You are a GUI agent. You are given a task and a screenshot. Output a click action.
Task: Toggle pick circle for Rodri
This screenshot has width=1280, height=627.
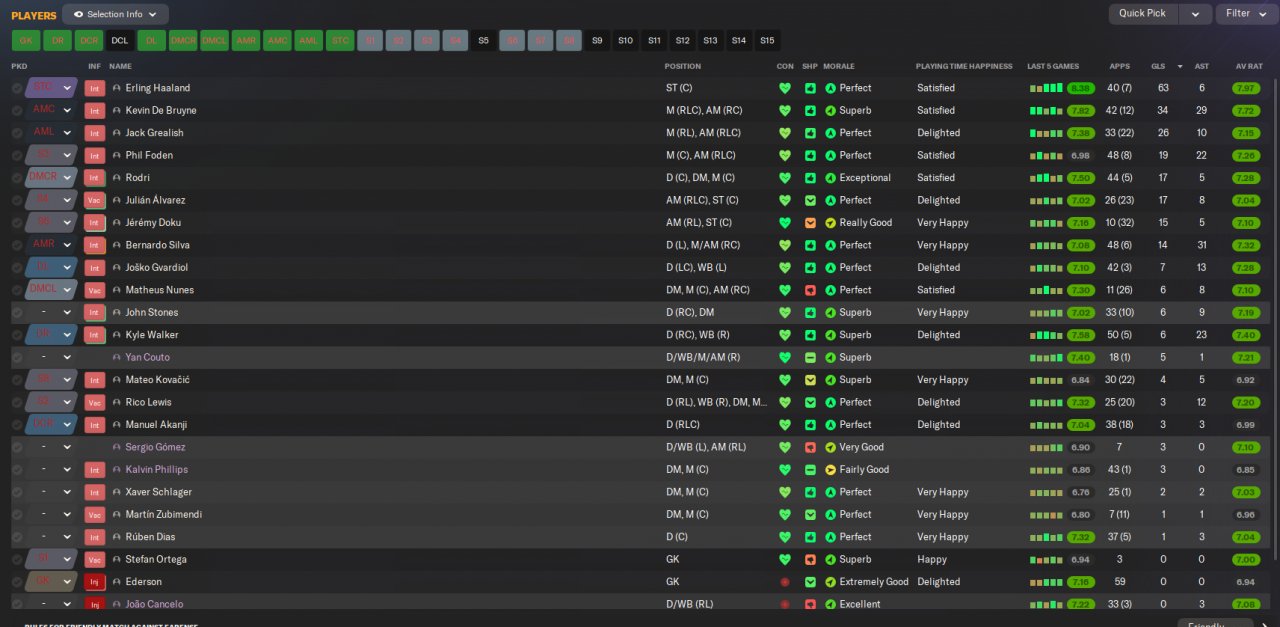coord(17,178)
